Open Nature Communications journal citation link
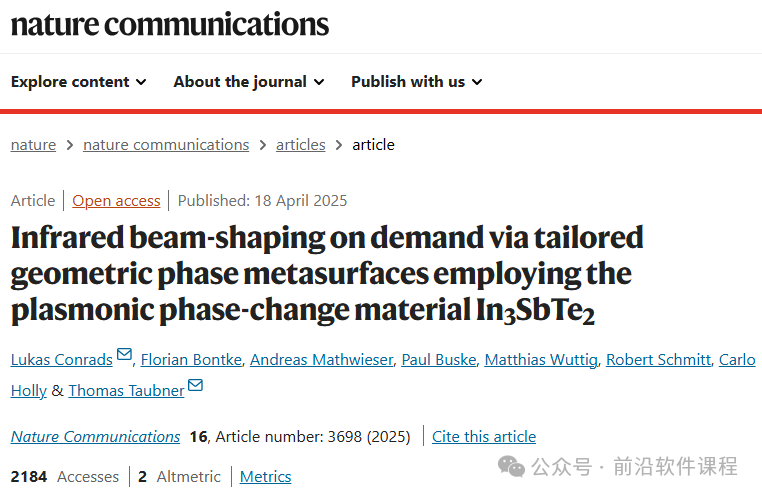 (x=95, y=437)
